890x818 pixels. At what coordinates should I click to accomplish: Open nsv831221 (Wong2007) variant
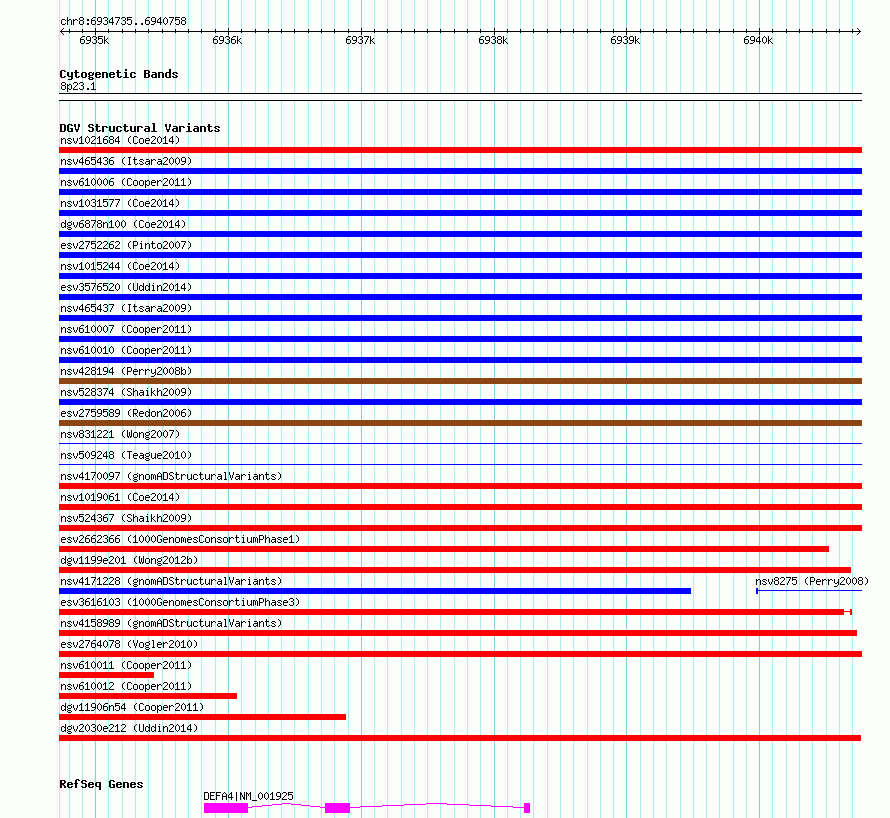tap(460, 443)
